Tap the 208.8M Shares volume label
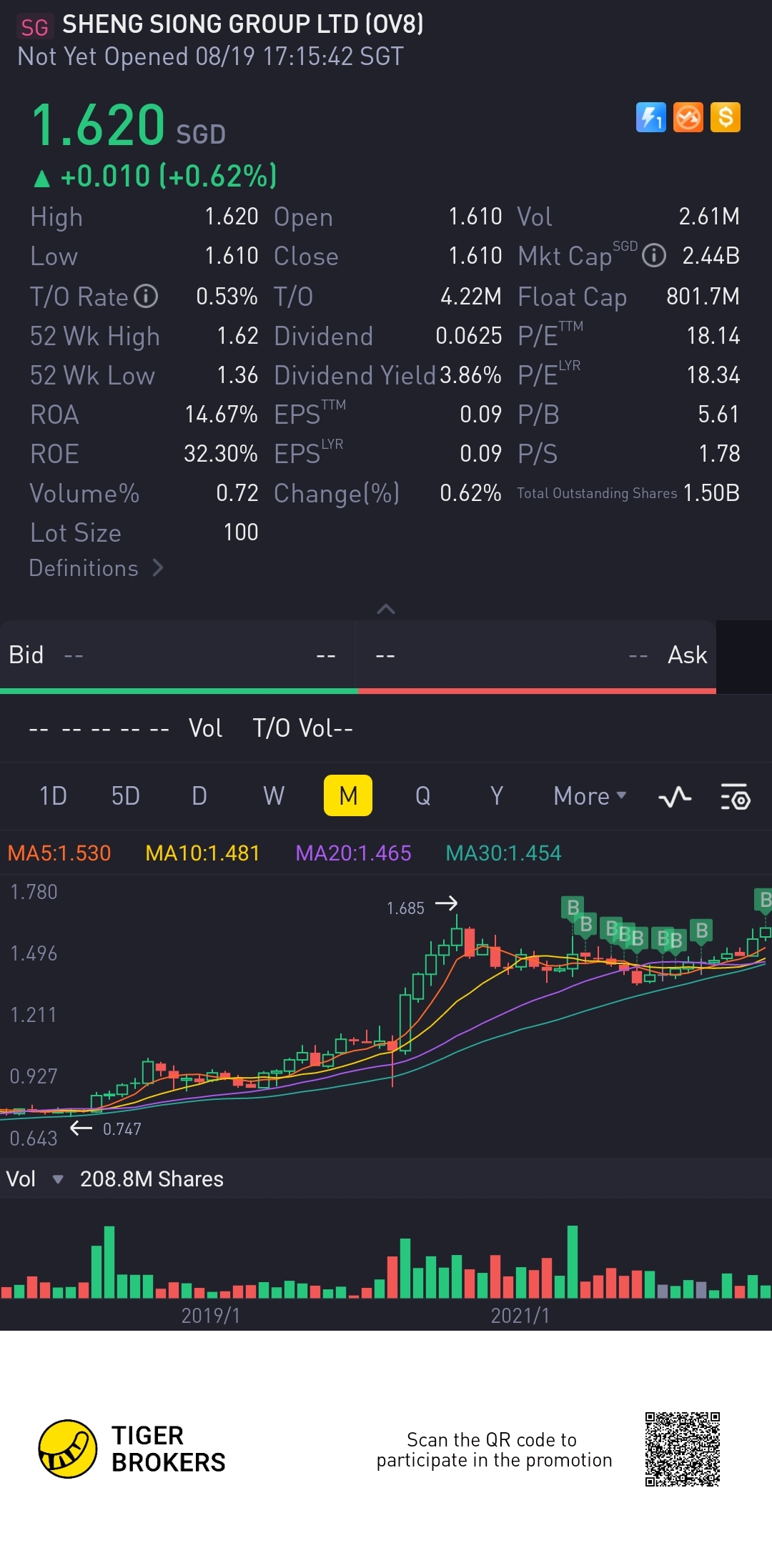772x1568 pixels. point(152,1179)
